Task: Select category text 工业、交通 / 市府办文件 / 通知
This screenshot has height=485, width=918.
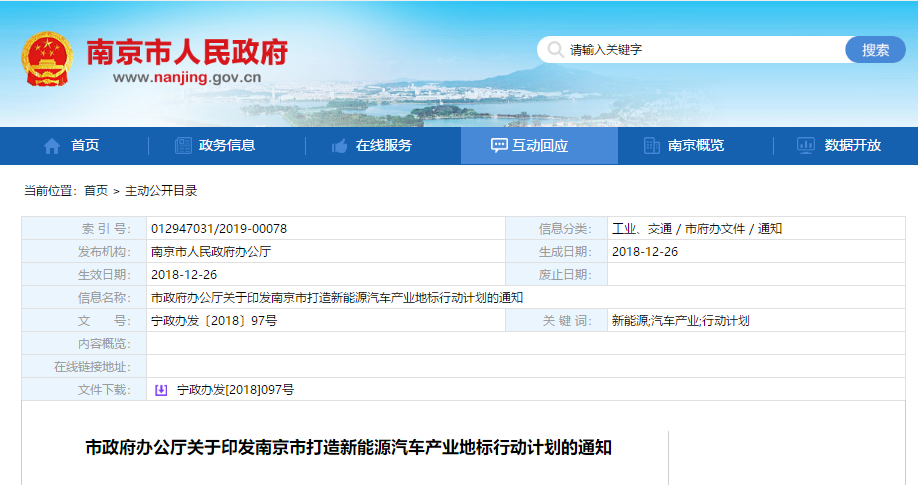Action: tap(697, 229)
